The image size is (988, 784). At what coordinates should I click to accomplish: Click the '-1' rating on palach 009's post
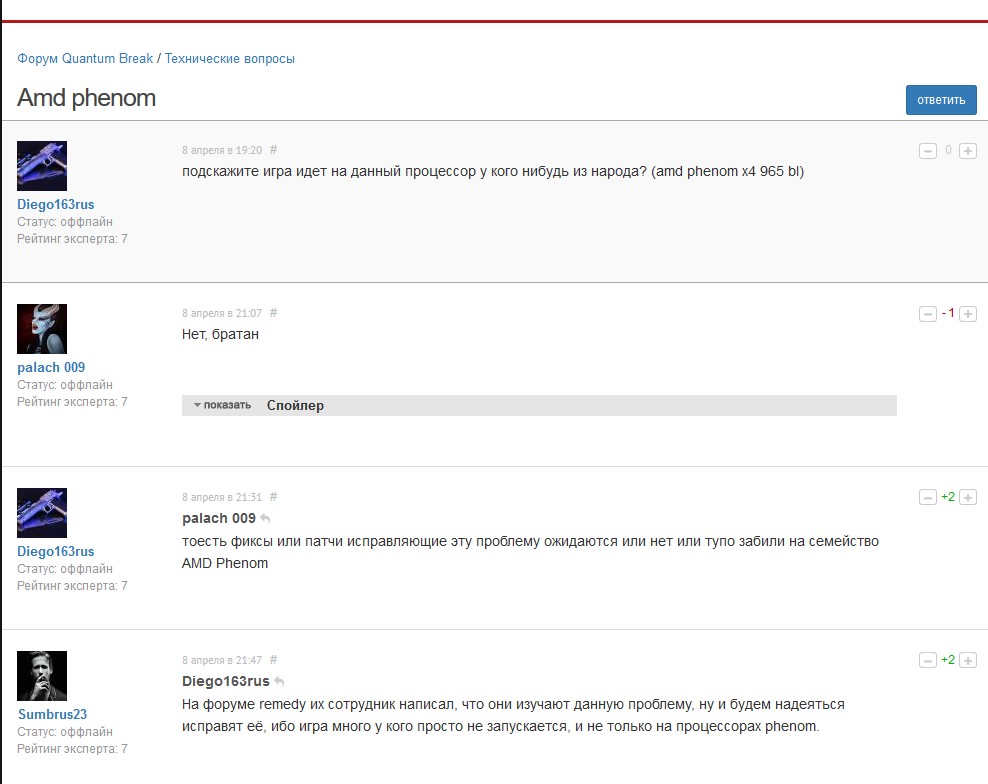tap(948, 313)
